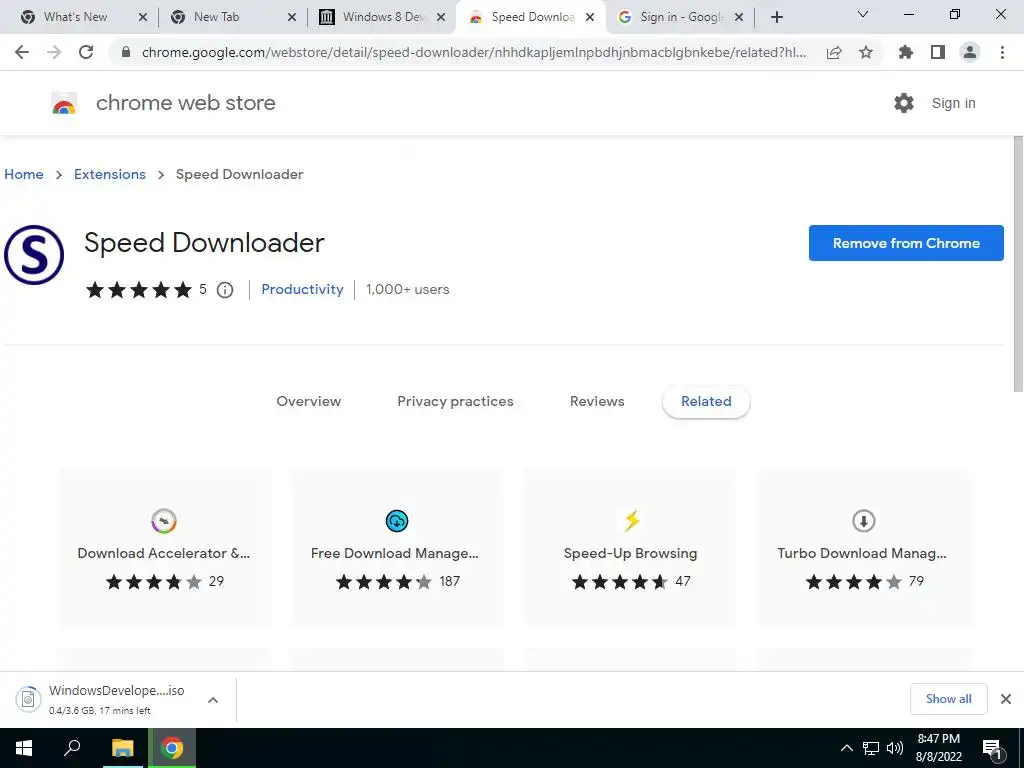This screenshot has height=768, width=1024.
Task: Click the Download Accelerator extension icon
Action: click(164, 521)
